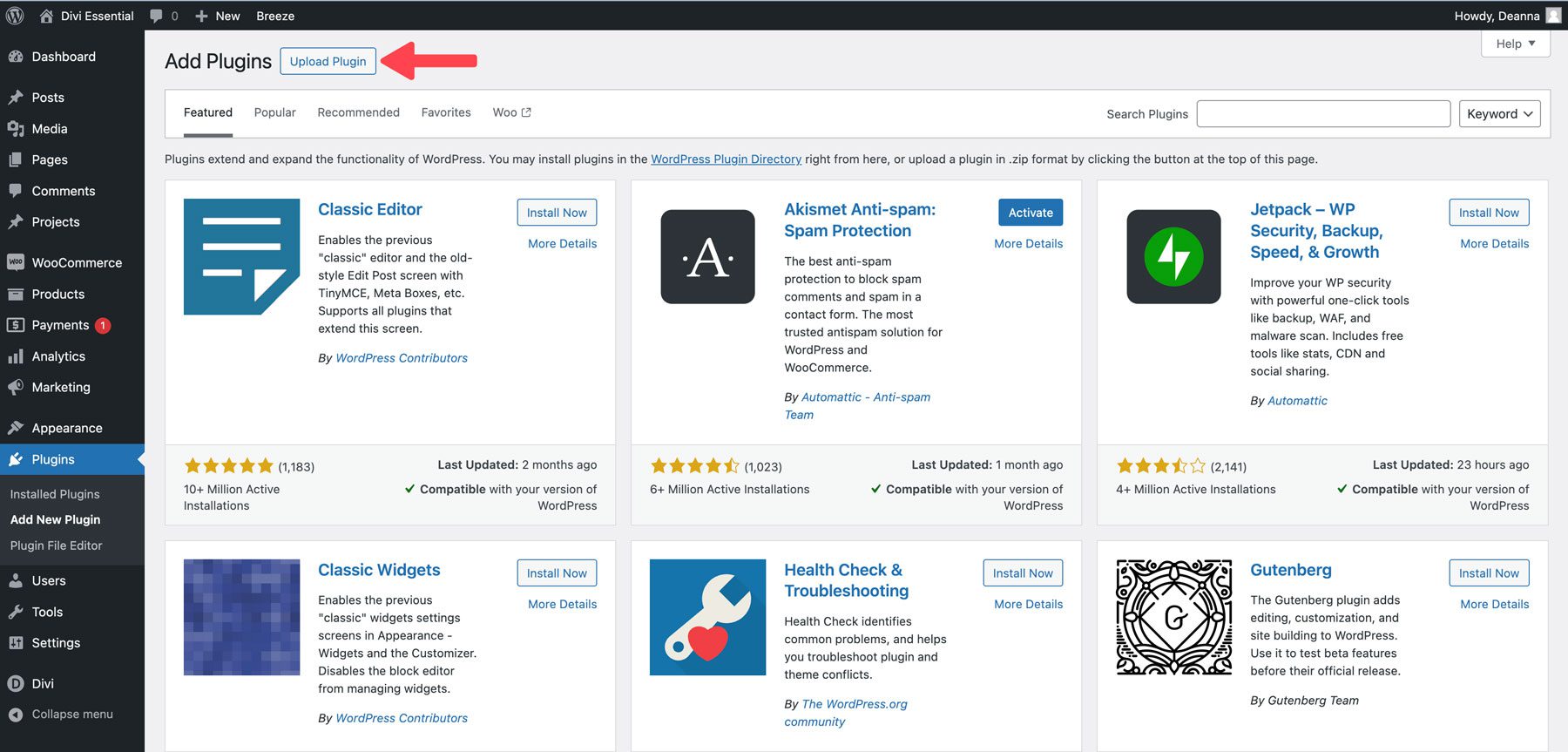Click the Collapse menu arrow icon
The image size is (1568, 752).
[16, 715]
